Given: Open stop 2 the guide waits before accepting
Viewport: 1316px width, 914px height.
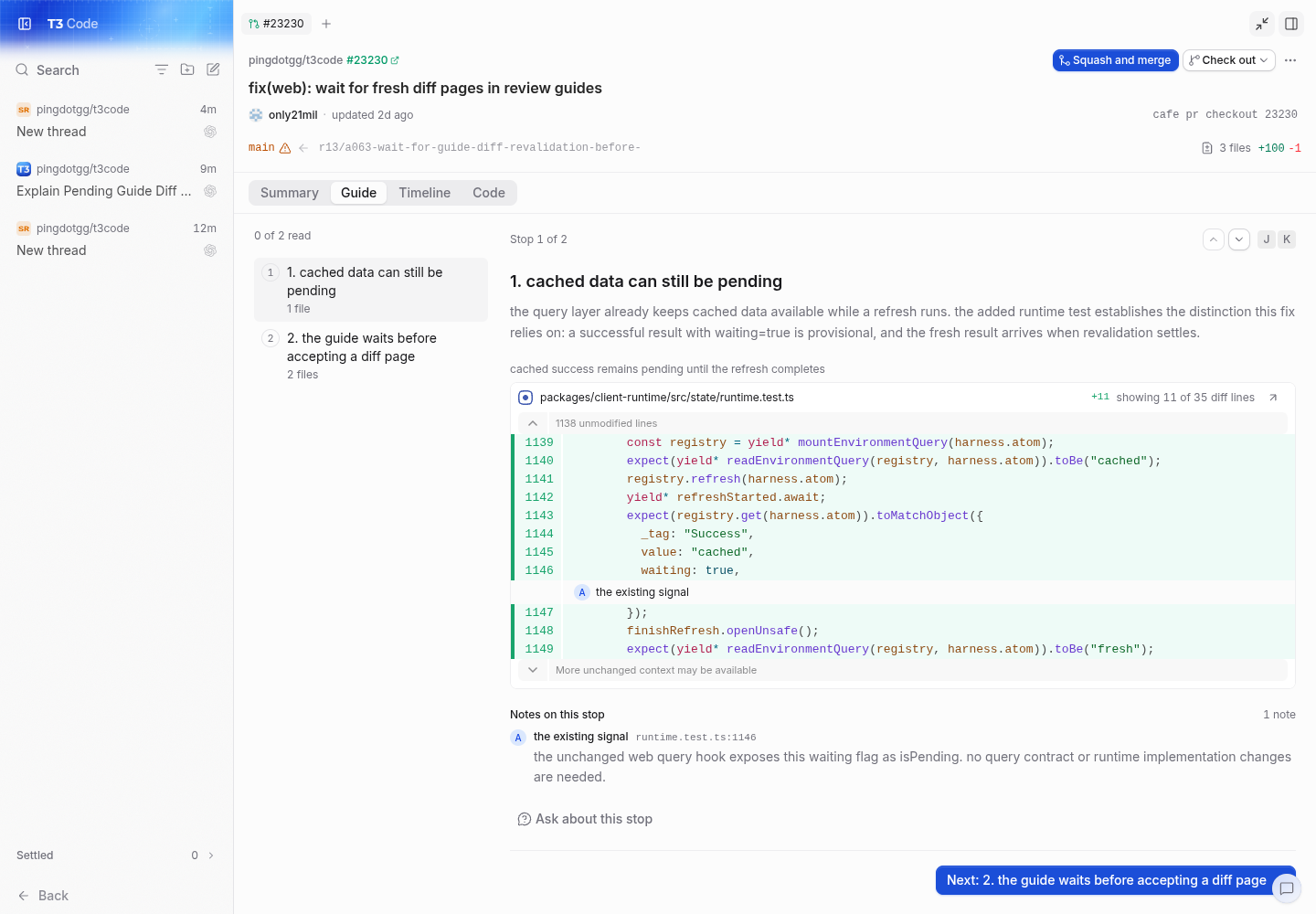Looking at the screenshot, I should pos(371,356).
